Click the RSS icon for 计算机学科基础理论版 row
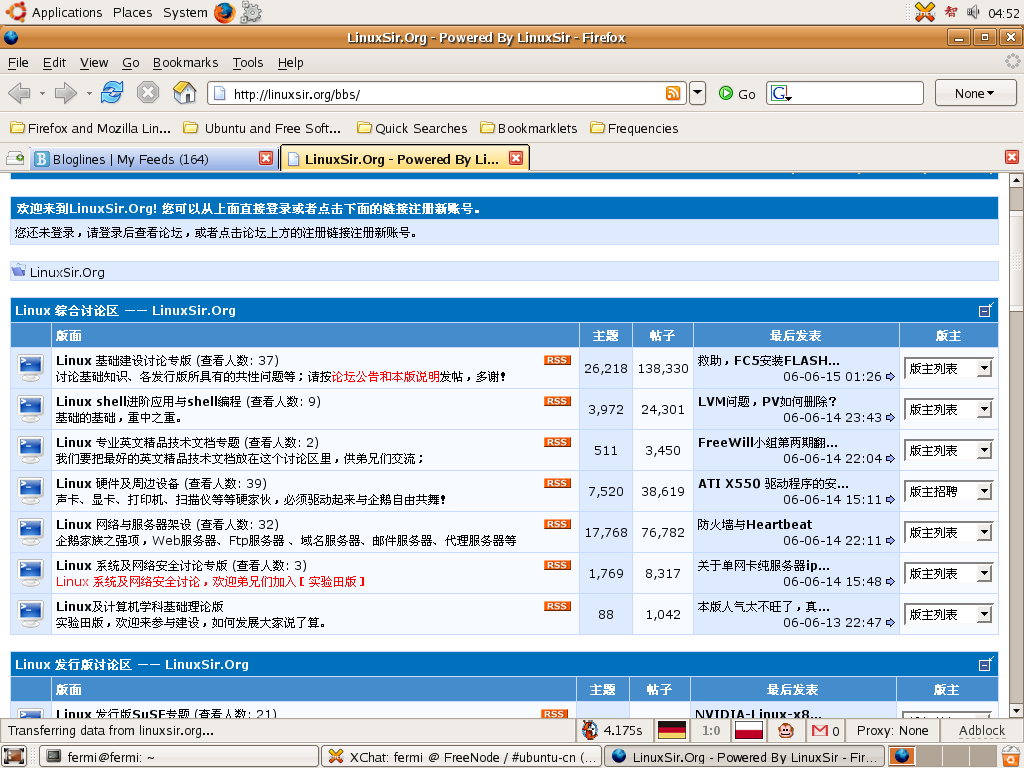Viewport: 1024px width, 768px height. pyautogui.click(x=557, y=607)
